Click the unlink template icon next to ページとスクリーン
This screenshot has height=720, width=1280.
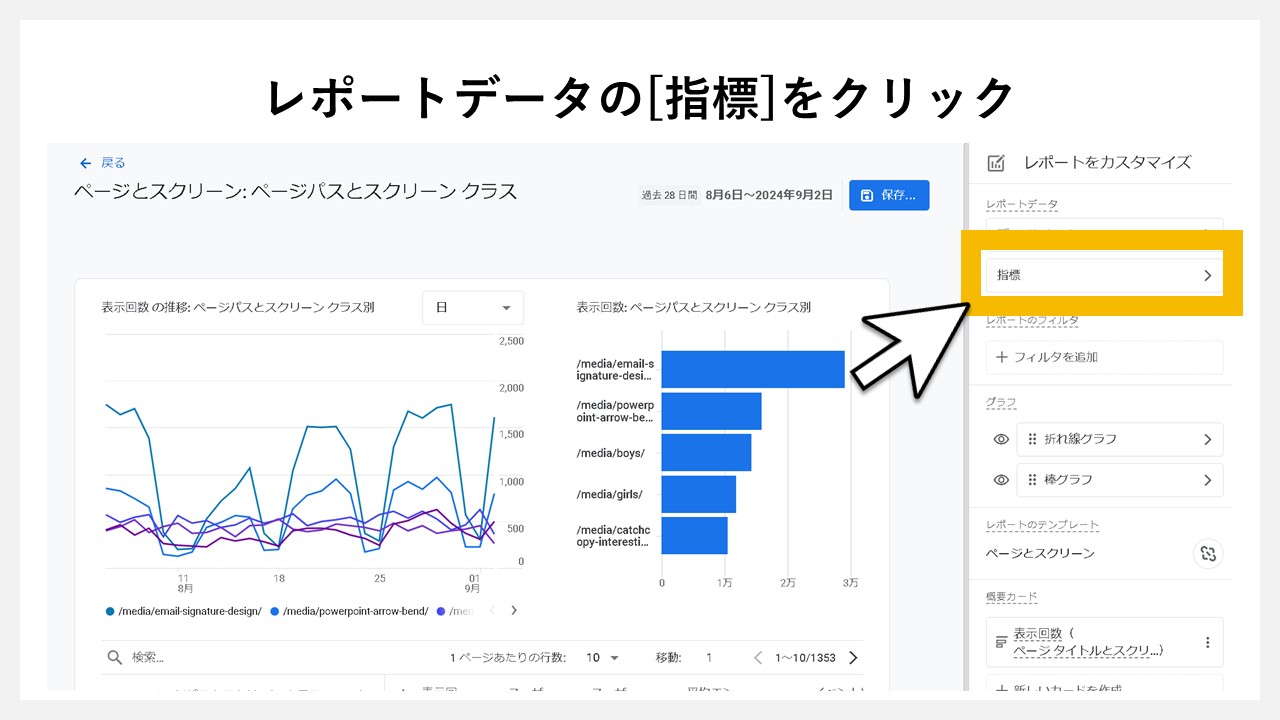1209,554
